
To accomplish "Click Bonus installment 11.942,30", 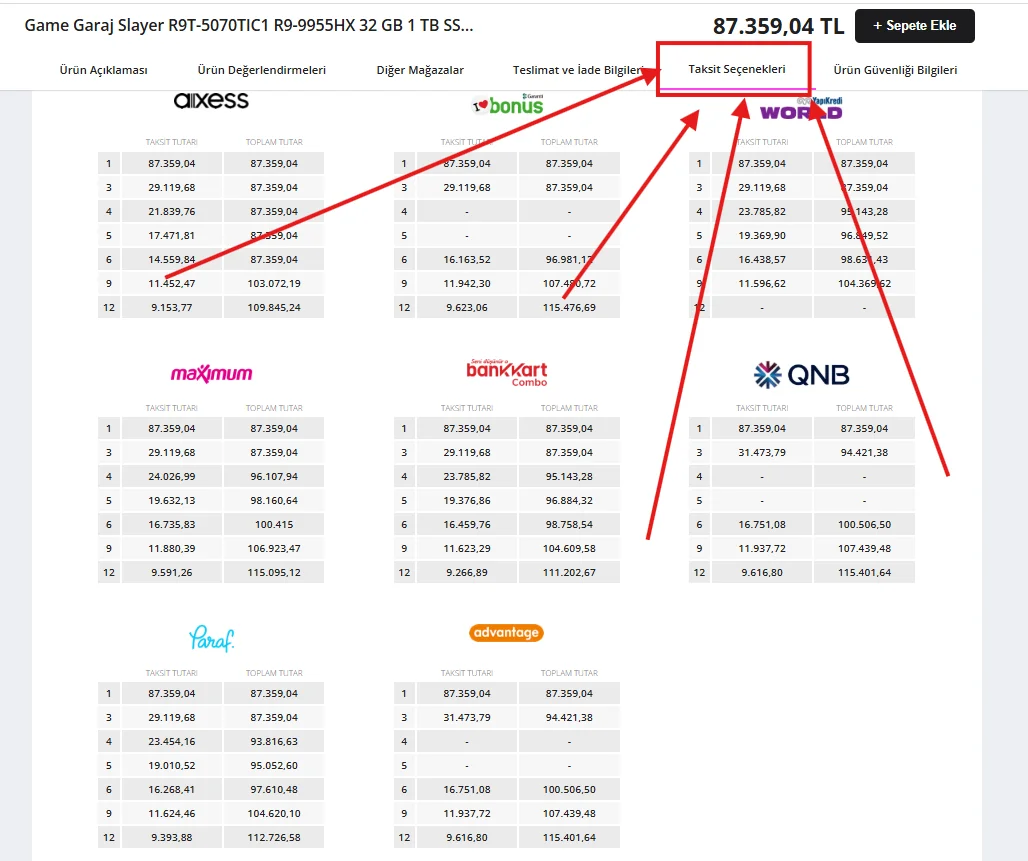I will [x=467, y=283].
